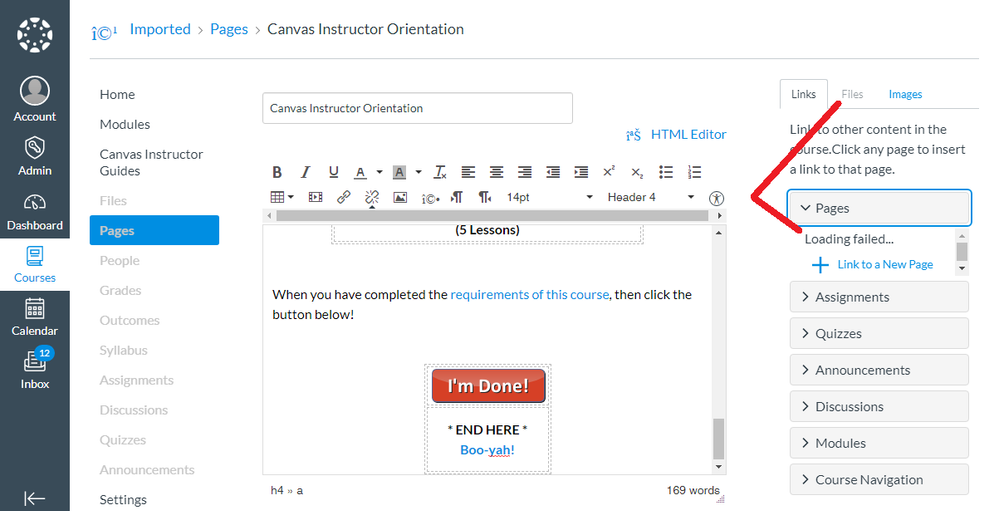Click the text color A button

coord(361,172)
